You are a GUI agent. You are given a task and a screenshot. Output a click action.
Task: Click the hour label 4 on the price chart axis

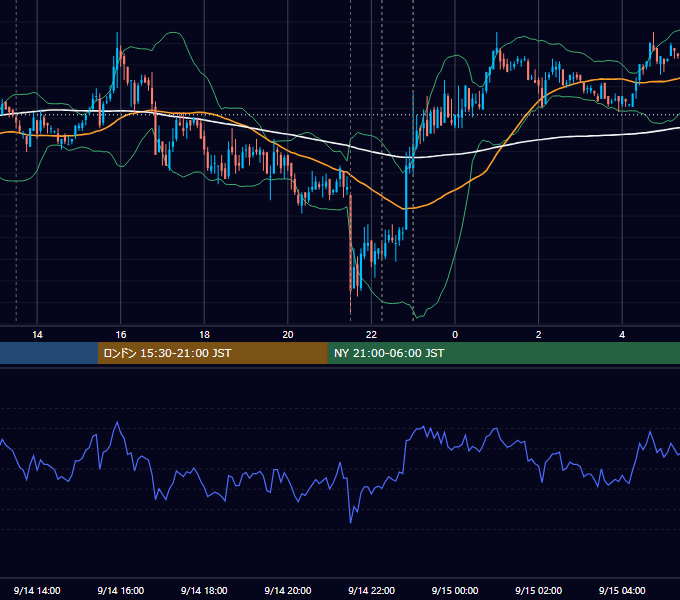click(x=622, y=335)
